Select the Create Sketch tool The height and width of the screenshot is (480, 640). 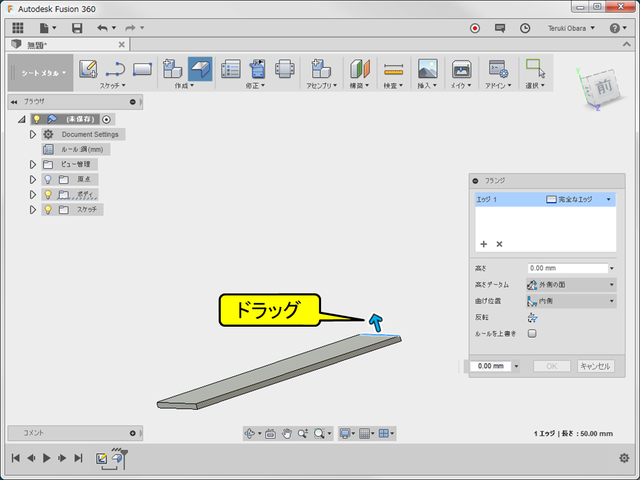click(88, 69)
